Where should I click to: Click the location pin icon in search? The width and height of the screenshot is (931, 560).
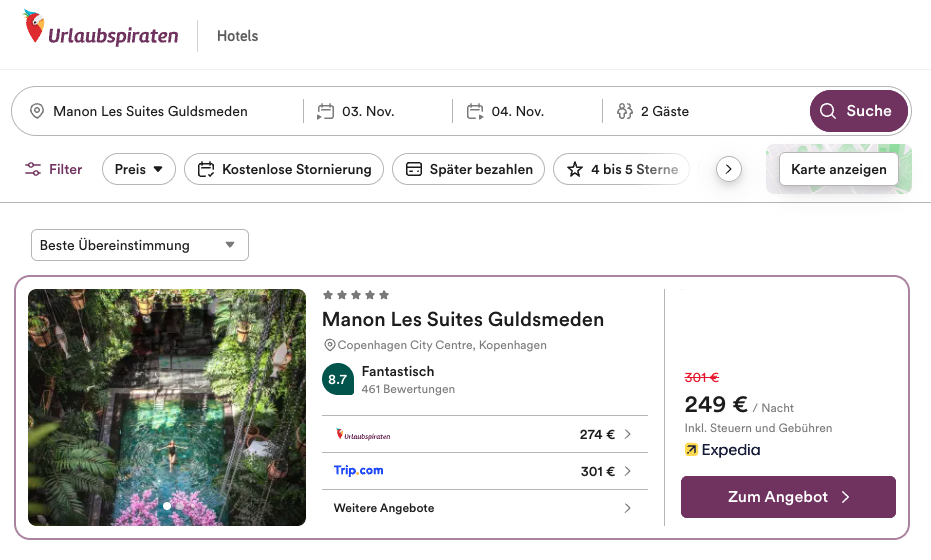point(37,111)
